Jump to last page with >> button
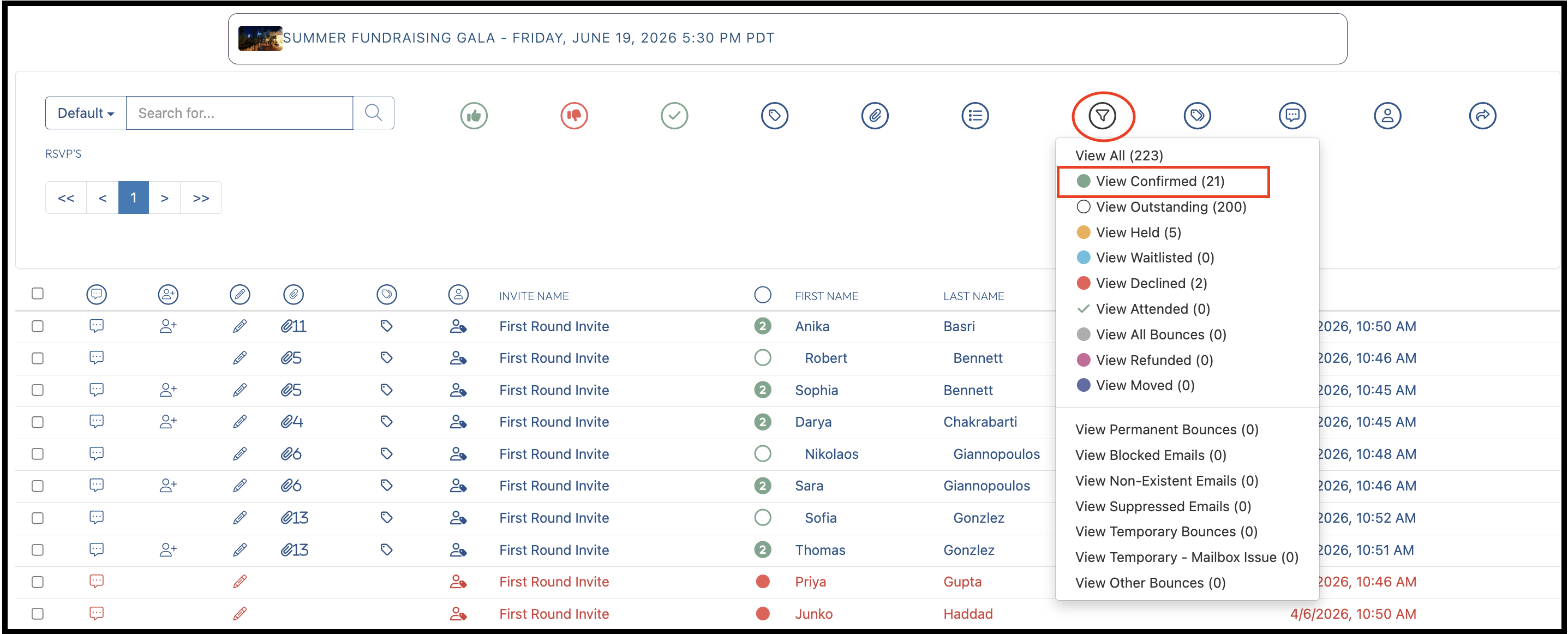 [x=201, y=198]
